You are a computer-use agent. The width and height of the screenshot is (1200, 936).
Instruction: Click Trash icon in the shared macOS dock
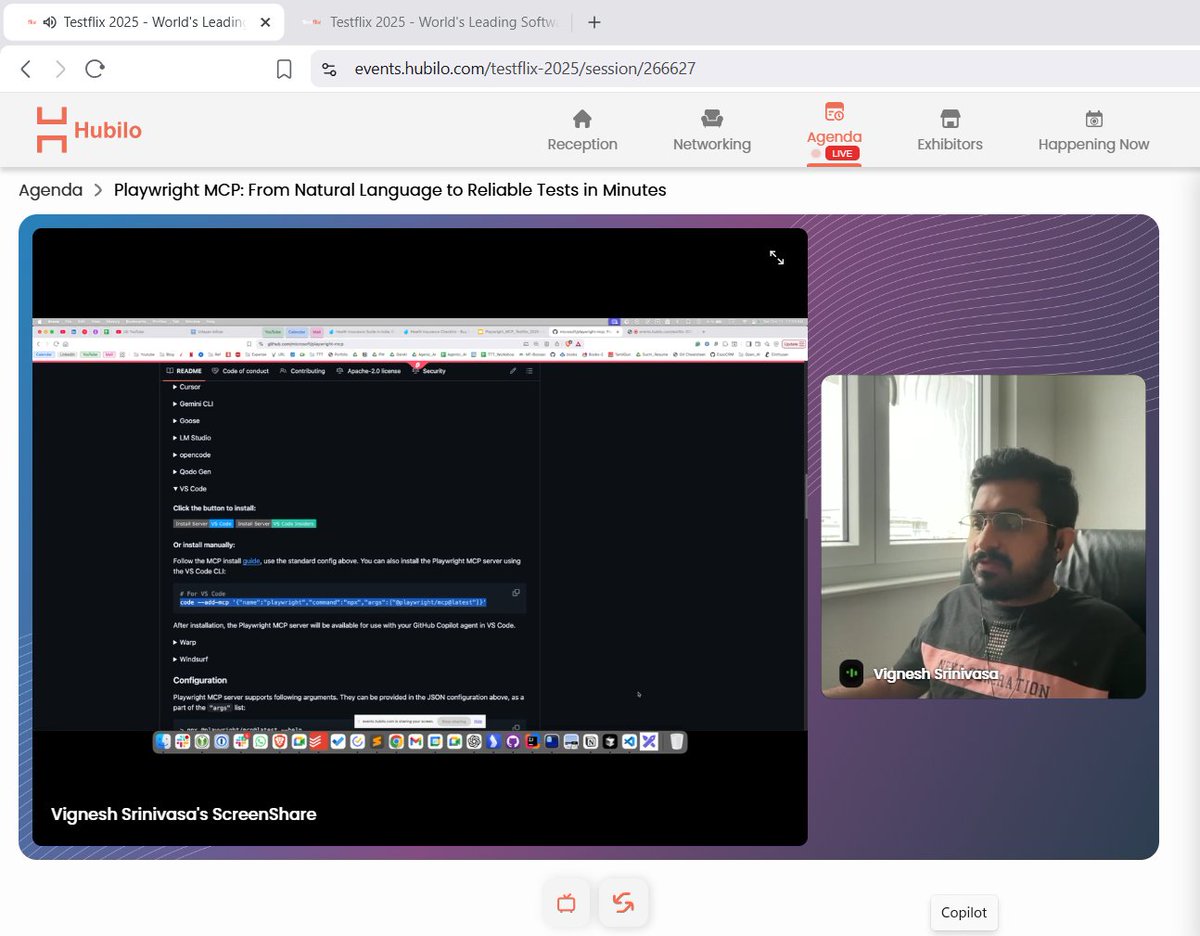[677, 741]
